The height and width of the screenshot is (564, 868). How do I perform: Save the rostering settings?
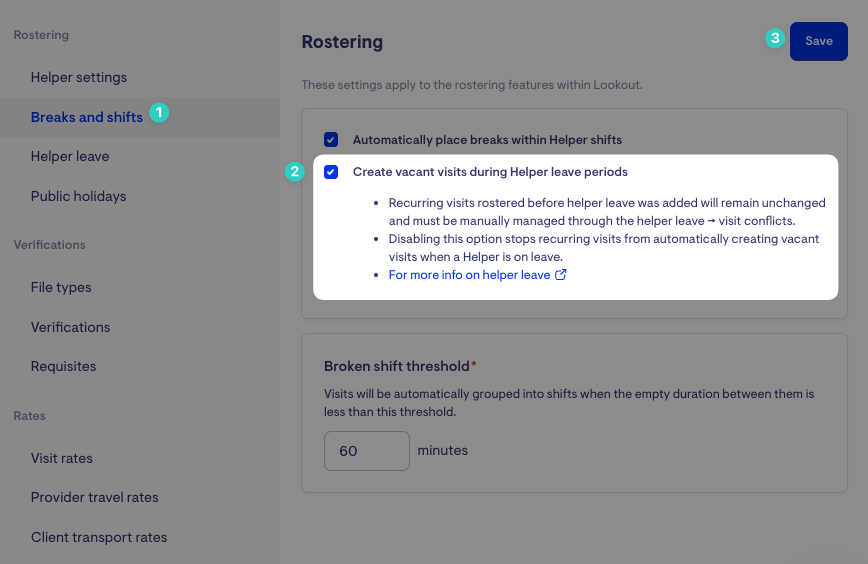pyautogui.click(x=819, y=41)
